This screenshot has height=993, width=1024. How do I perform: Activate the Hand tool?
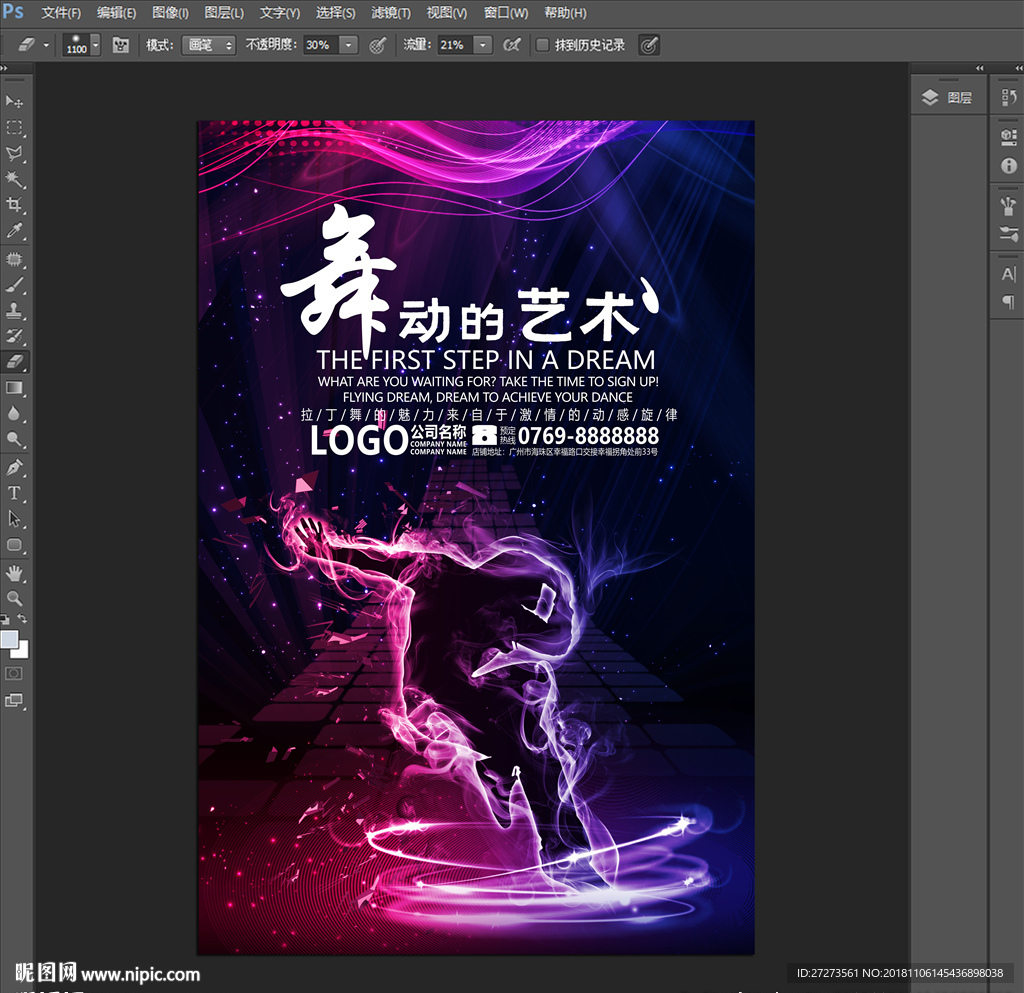pyautogui.click(x=15, y=572)
